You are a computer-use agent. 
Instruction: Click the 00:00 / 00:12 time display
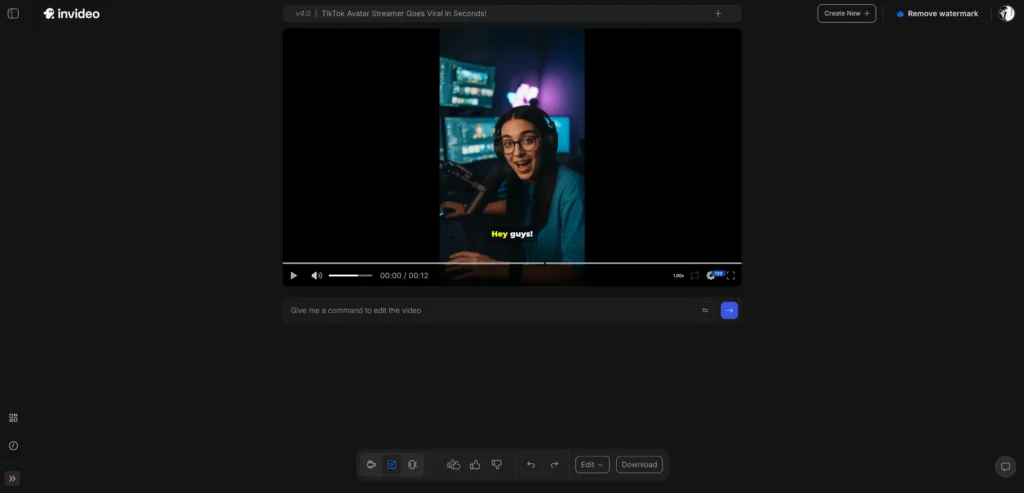tap(404, 276)
